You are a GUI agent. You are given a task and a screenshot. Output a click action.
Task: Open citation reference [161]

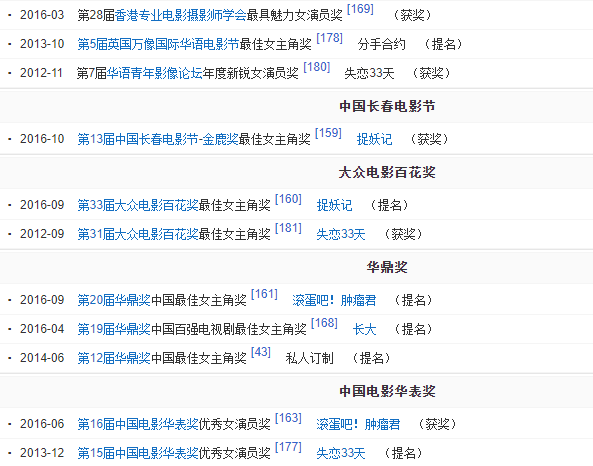pos(264,294)
